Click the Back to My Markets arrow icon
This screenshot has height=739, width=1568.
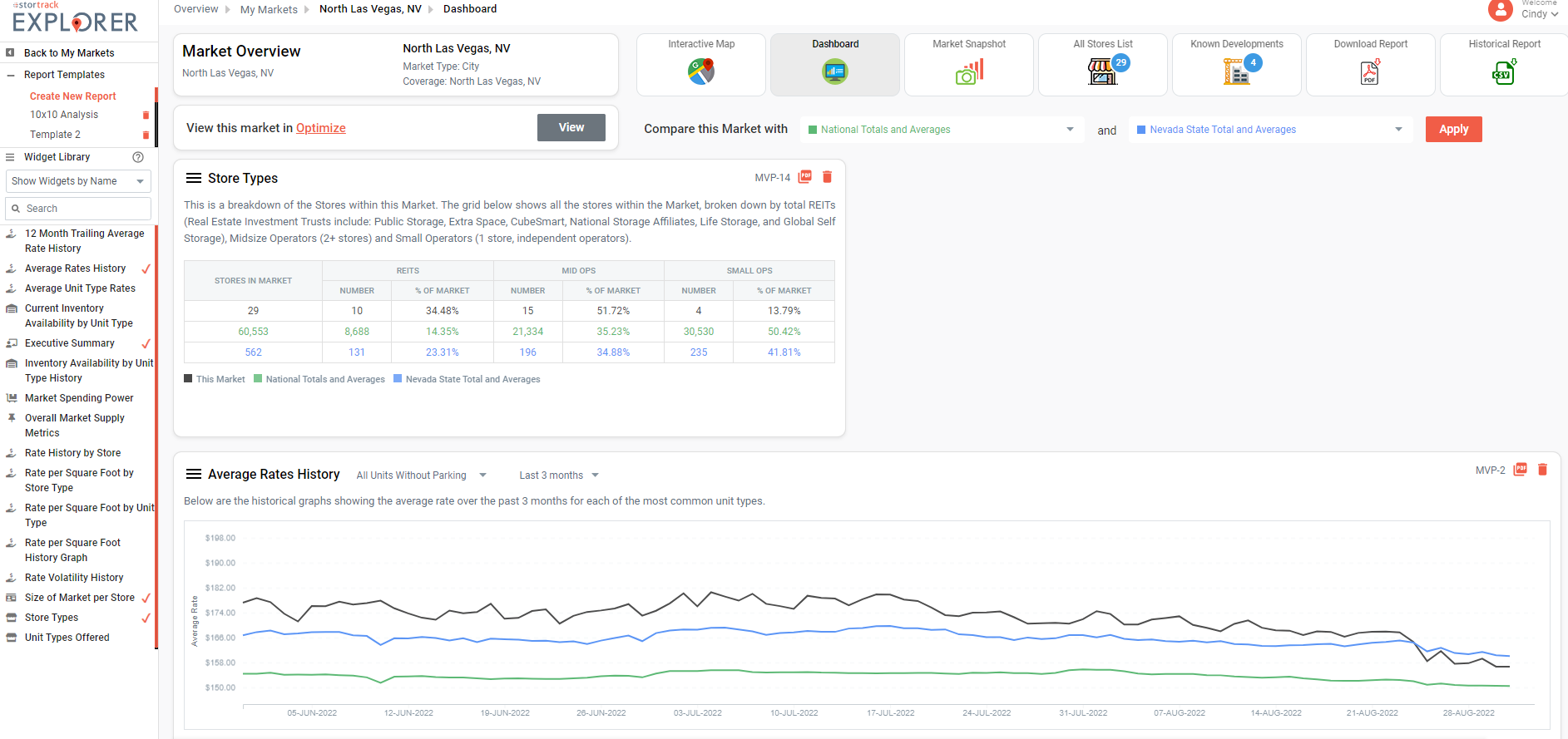coord(10,52)
